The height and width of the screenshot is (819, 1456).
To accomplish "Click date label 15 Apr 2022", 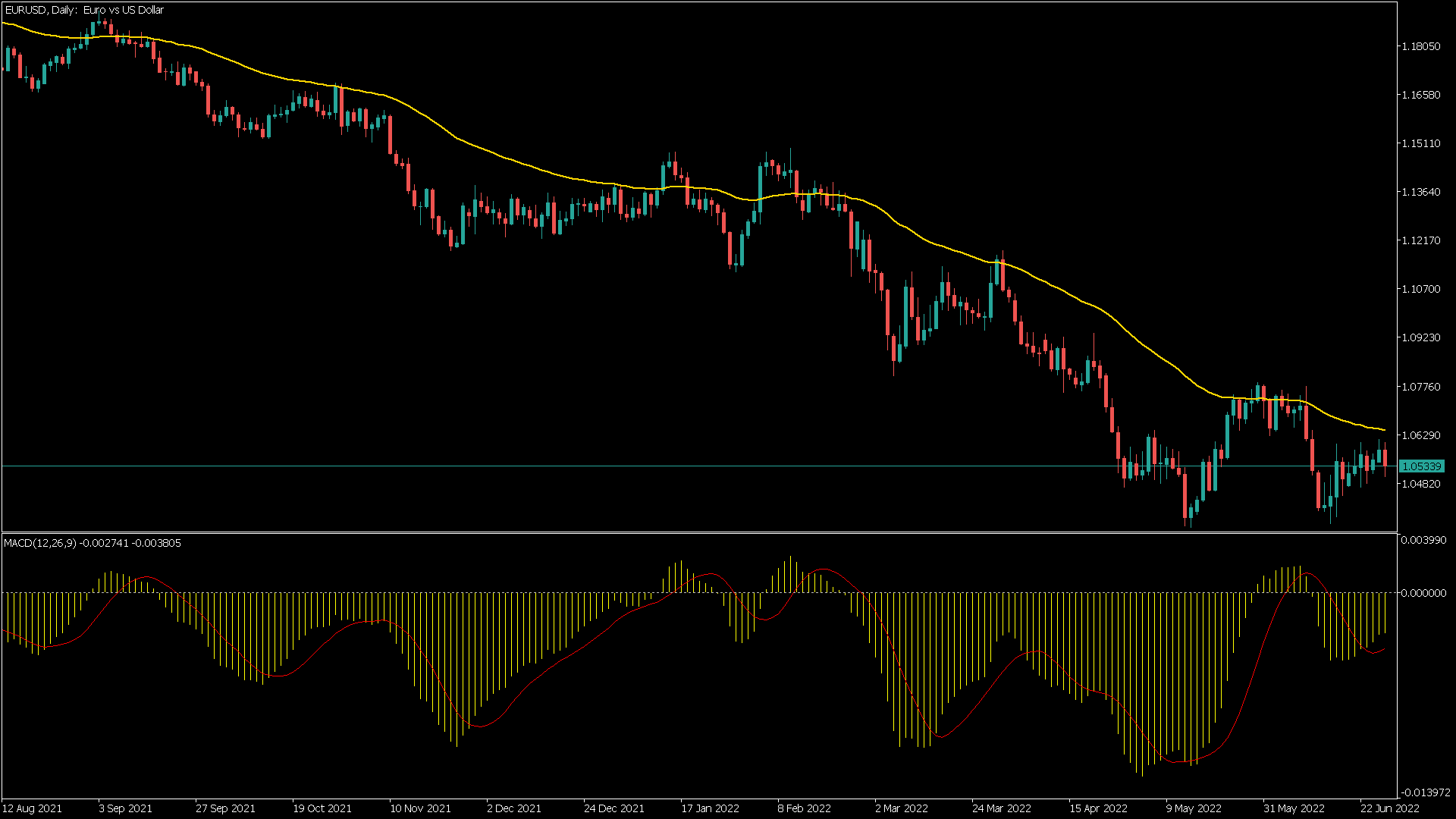I will click(x=1098, y=808).
